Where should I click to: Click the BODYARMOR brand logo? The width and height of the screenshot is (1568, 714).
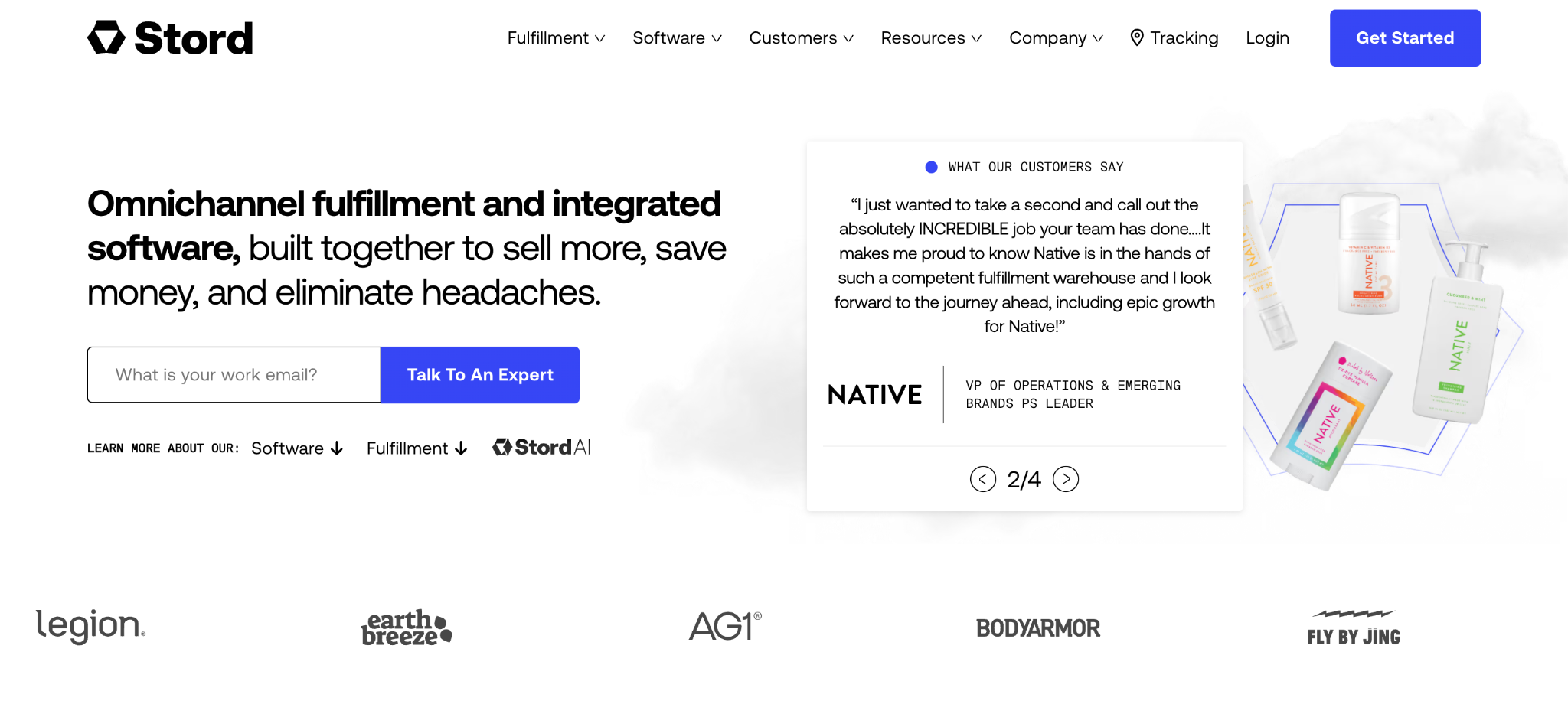pyautogui.click(x=1037, y=628)
